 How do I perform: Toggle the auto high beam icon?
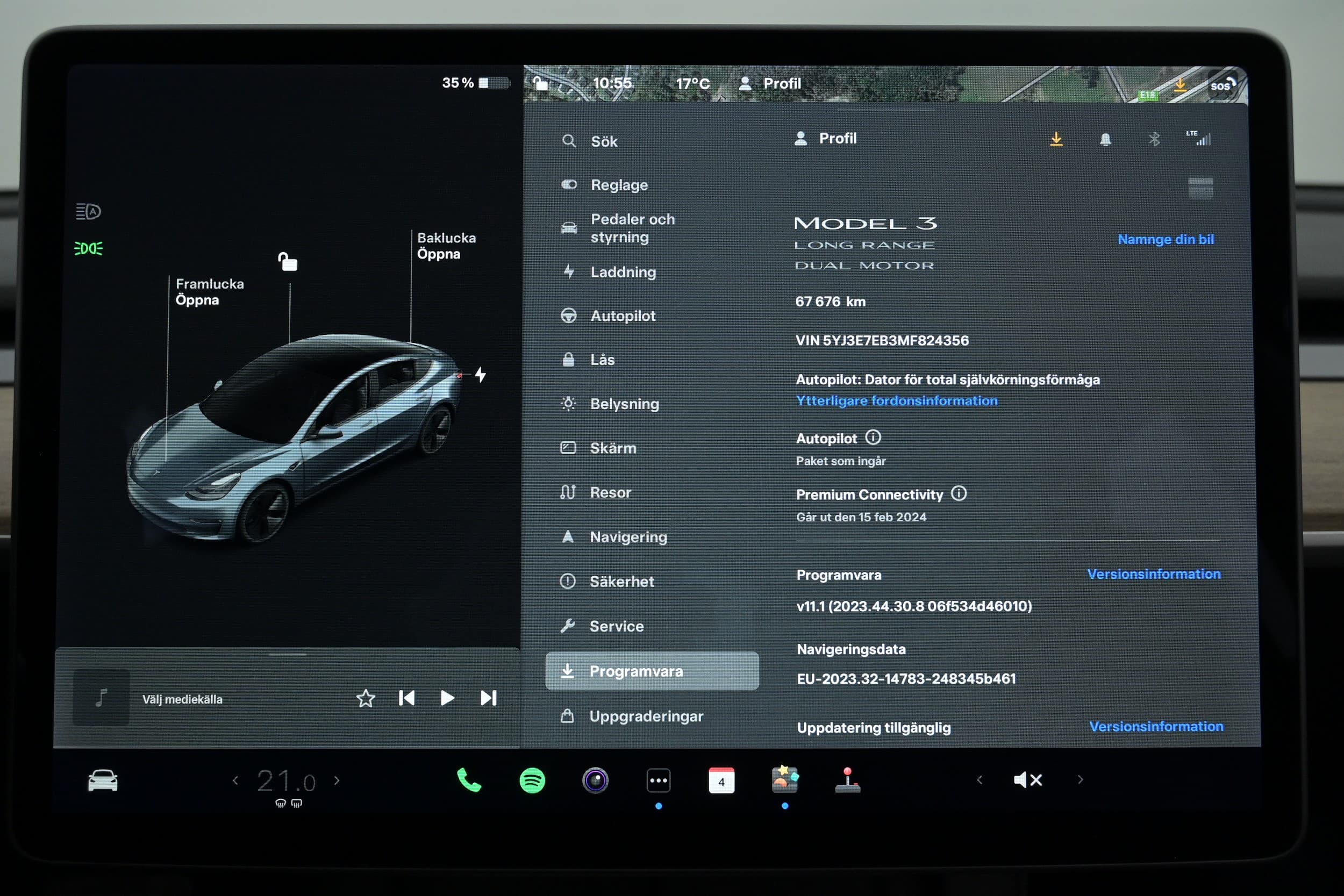(88, 211)
